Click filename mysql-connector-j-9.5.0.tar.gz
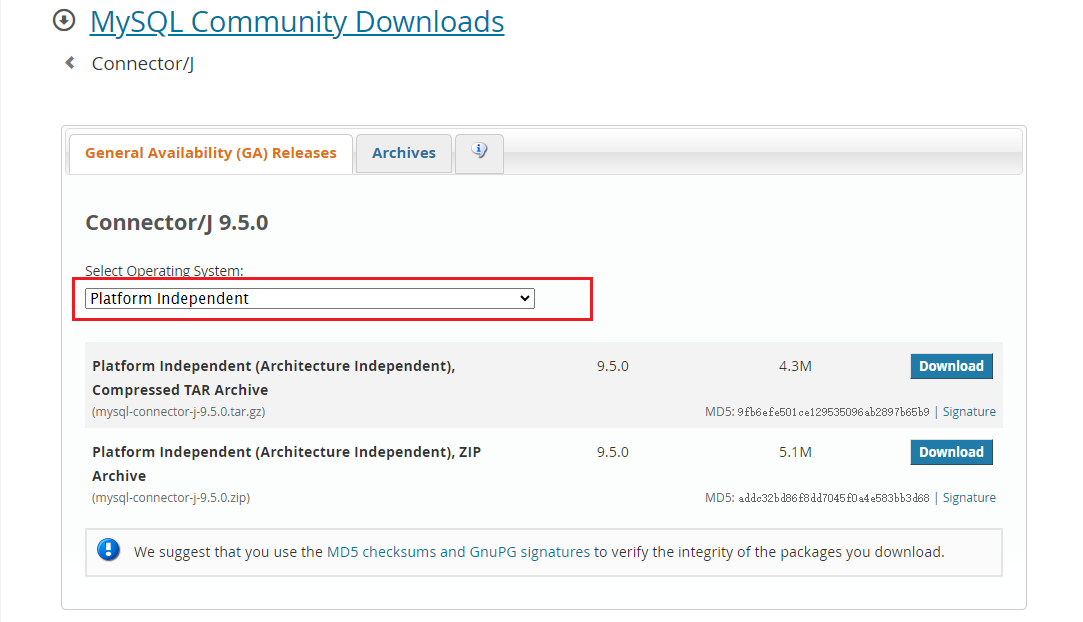Image resolution: width=1083 pixels, height=622 pixels. 178,411
